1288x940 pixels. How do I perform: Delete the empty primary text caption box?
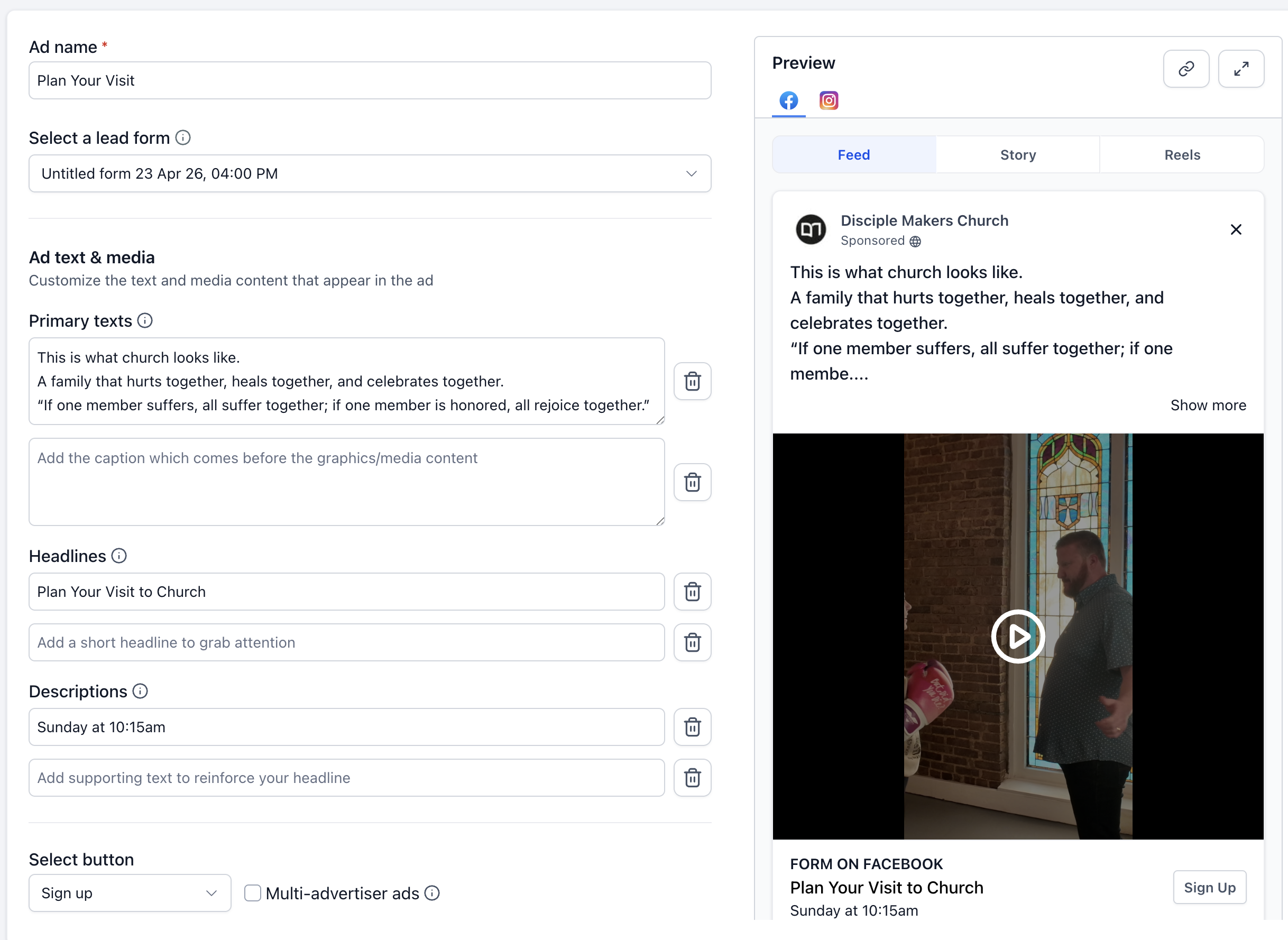point(692,483)
